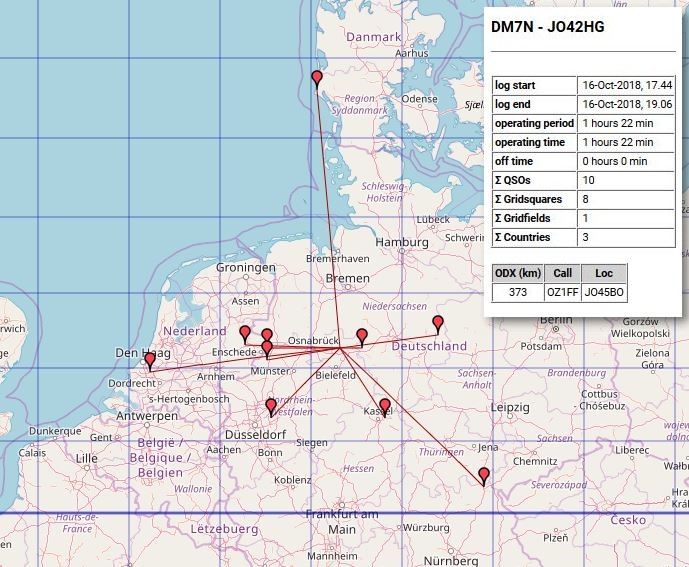Select the ODX distance value 373
The height and width of the screenshot is (567, 689).
click(x=517, y=292)
